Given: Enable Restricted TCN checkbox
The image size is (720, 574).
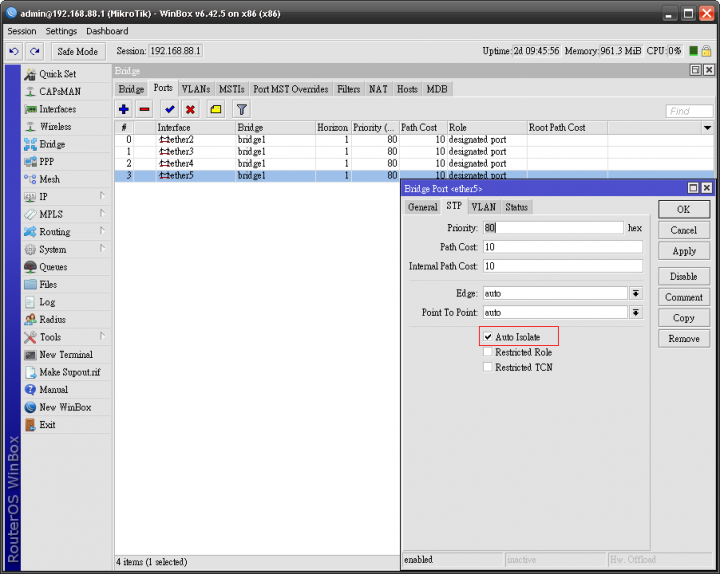Looking at the screenshot, I should [488, 367].
